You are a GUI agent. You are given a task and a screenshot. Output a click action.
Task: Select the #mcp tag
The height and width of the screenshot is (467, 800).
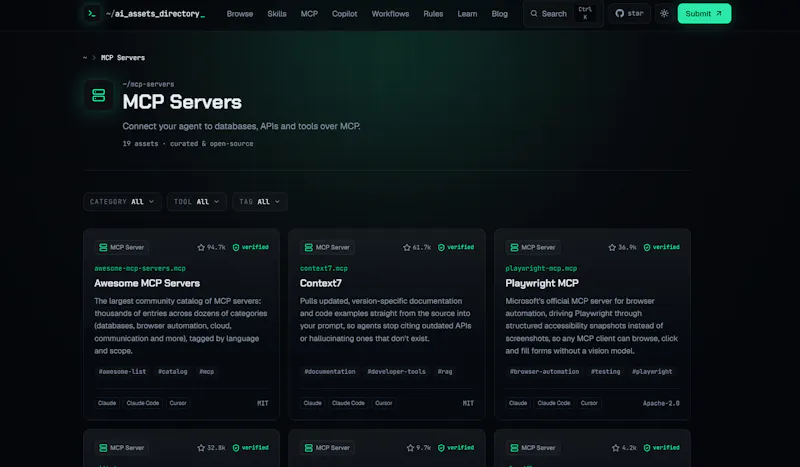207,372
